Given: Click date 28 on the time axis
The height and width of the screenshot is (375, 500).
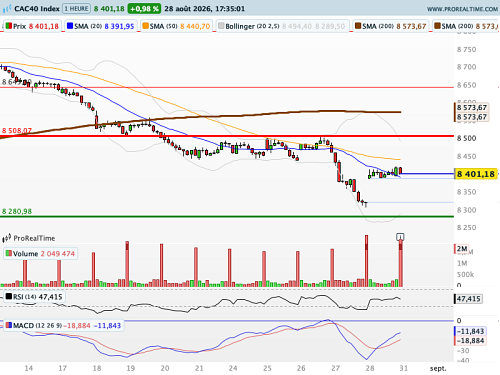Looking at the screenshot, I should (370, 368).
